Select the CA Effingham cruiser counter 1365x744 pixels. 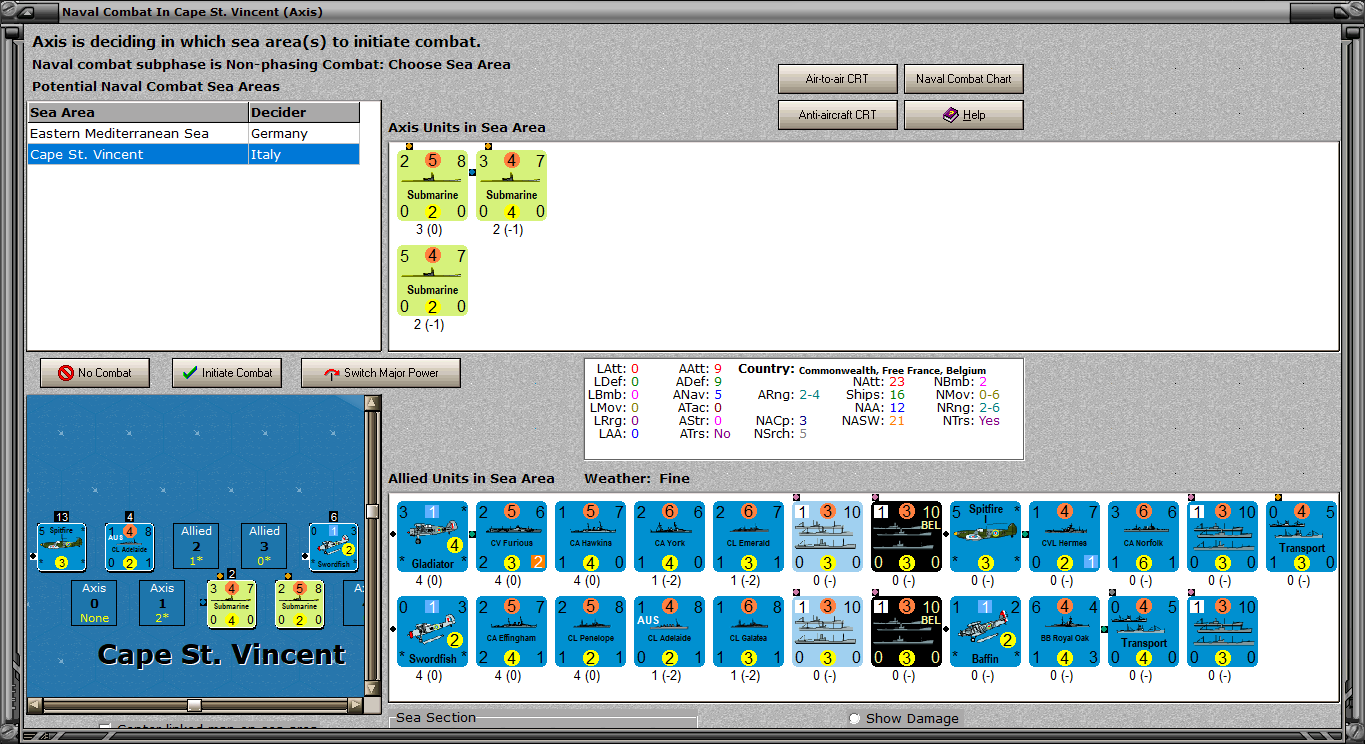511,632
